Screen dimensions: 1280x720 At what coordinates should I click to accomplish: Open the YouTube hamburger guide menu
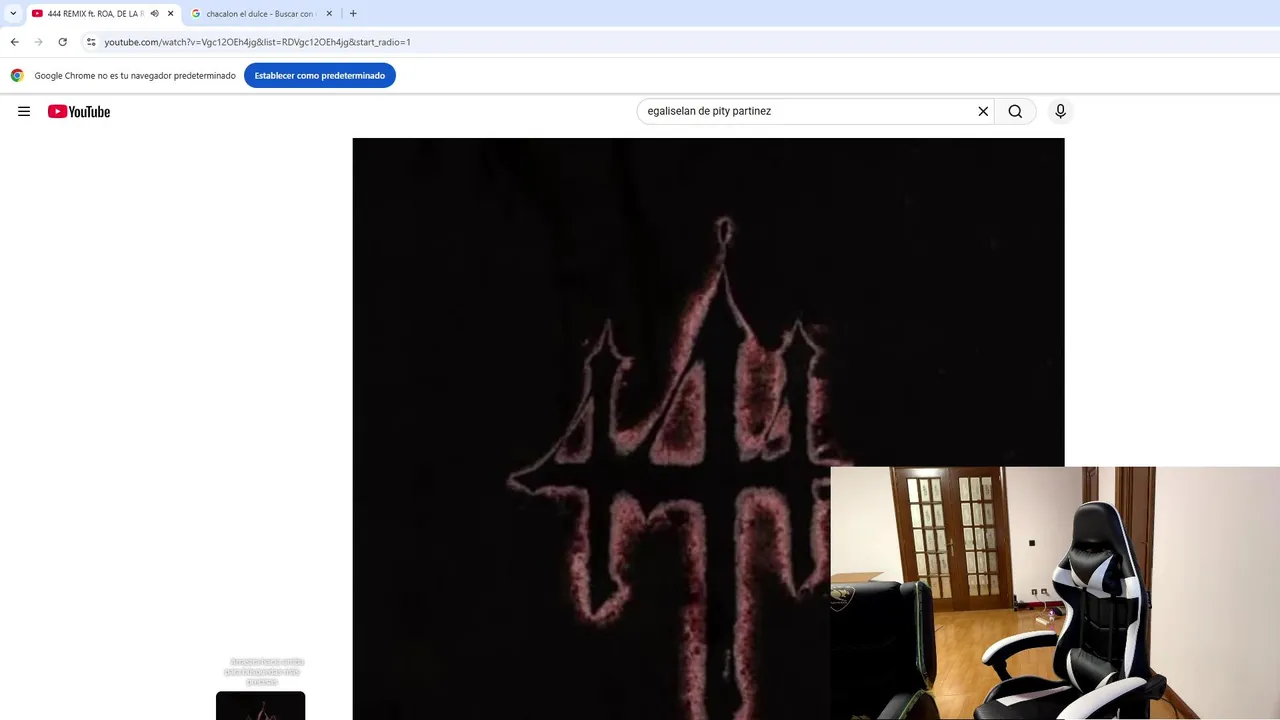[x=24, y=111]
